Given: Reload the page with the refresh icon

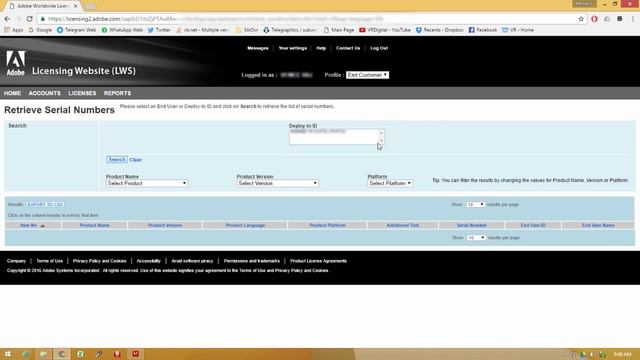Looking at the screenshot, I should pos(29,19).
